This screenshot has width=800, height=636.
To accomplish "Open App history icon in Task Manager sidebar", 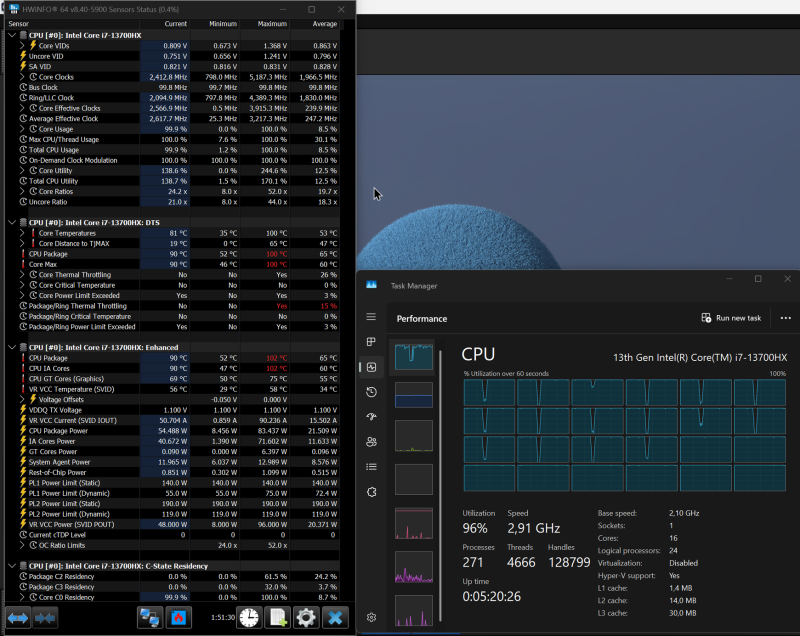I will 371,392.
